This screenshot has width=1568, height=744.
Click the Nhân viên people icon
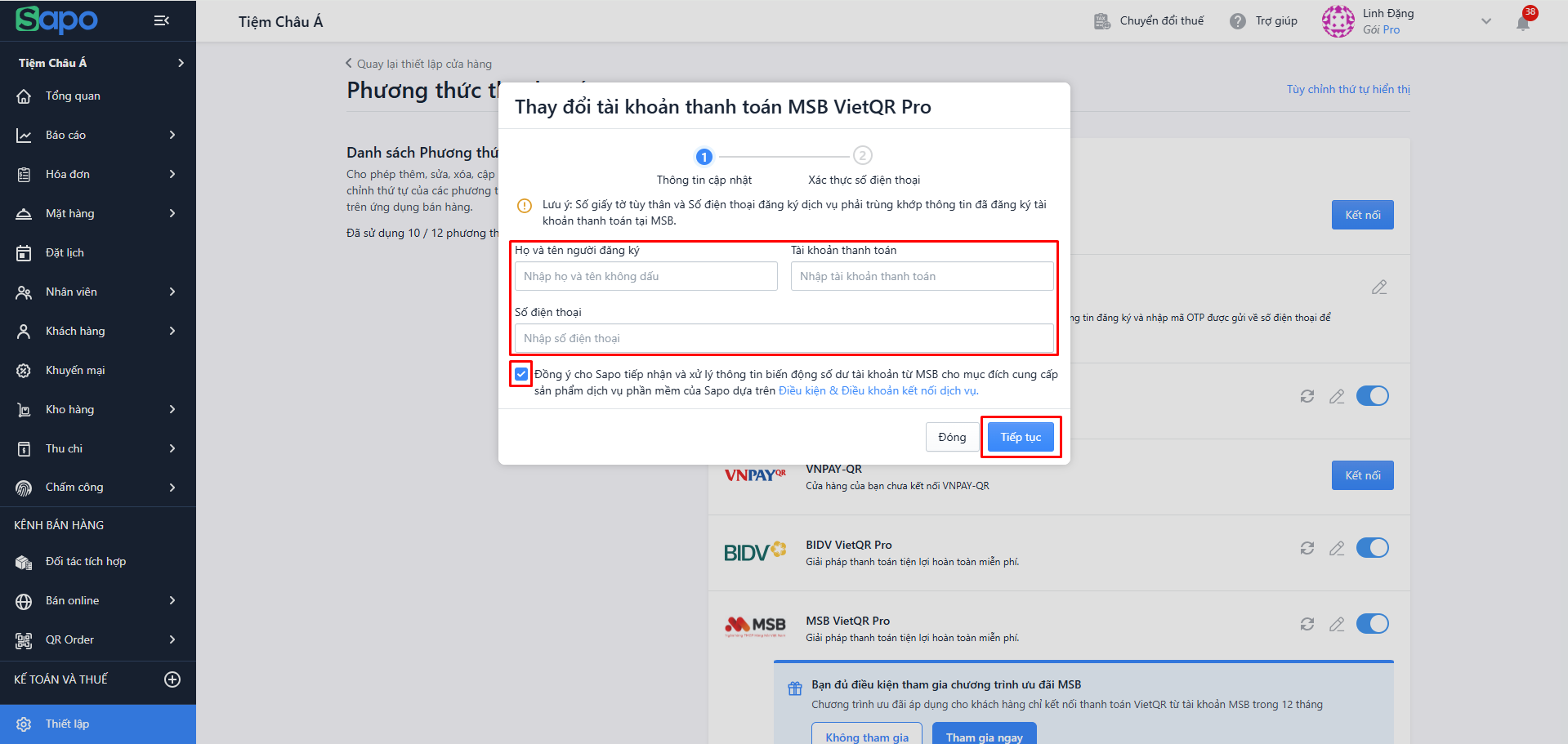(24, 292)
